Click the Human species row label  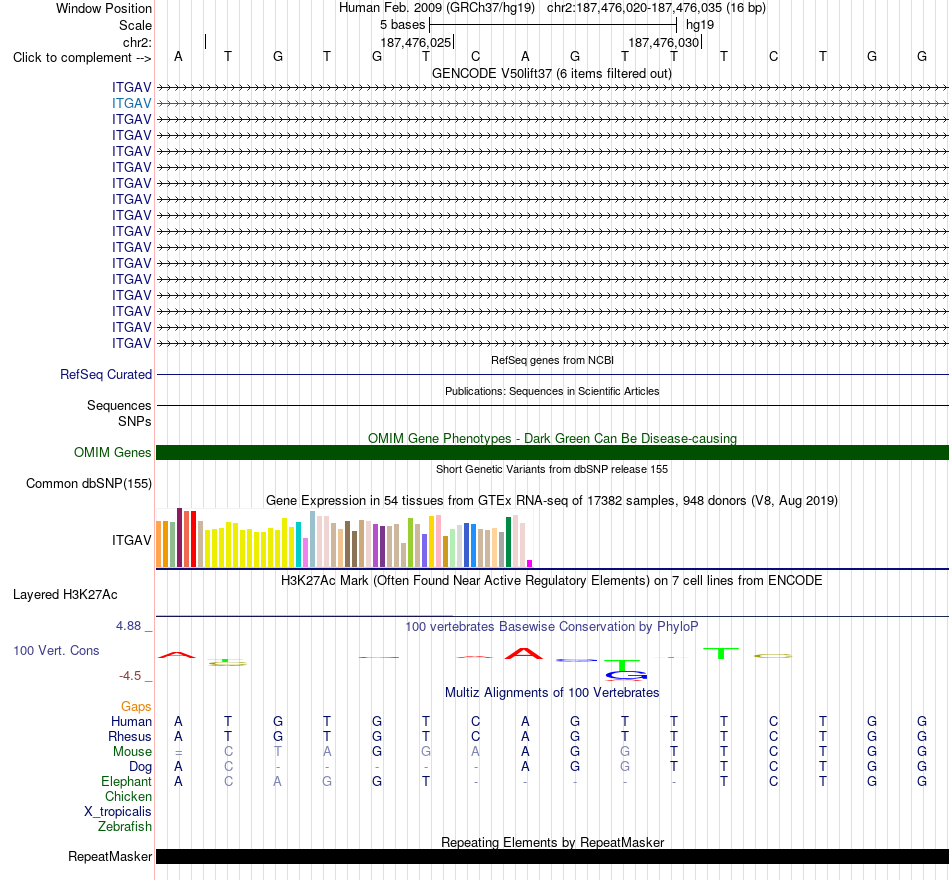[x=131, y=721]
